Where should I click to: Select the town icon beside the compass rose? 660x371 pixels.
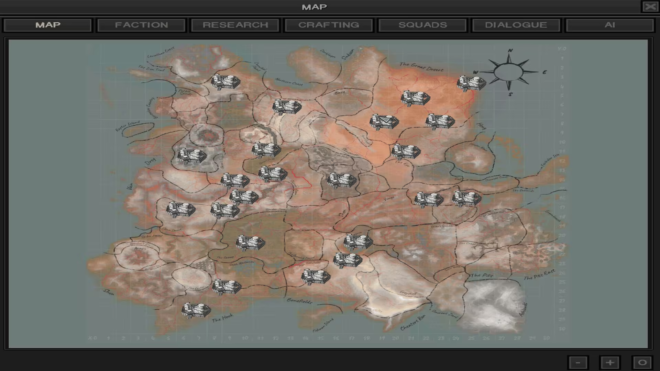point(471,83)
